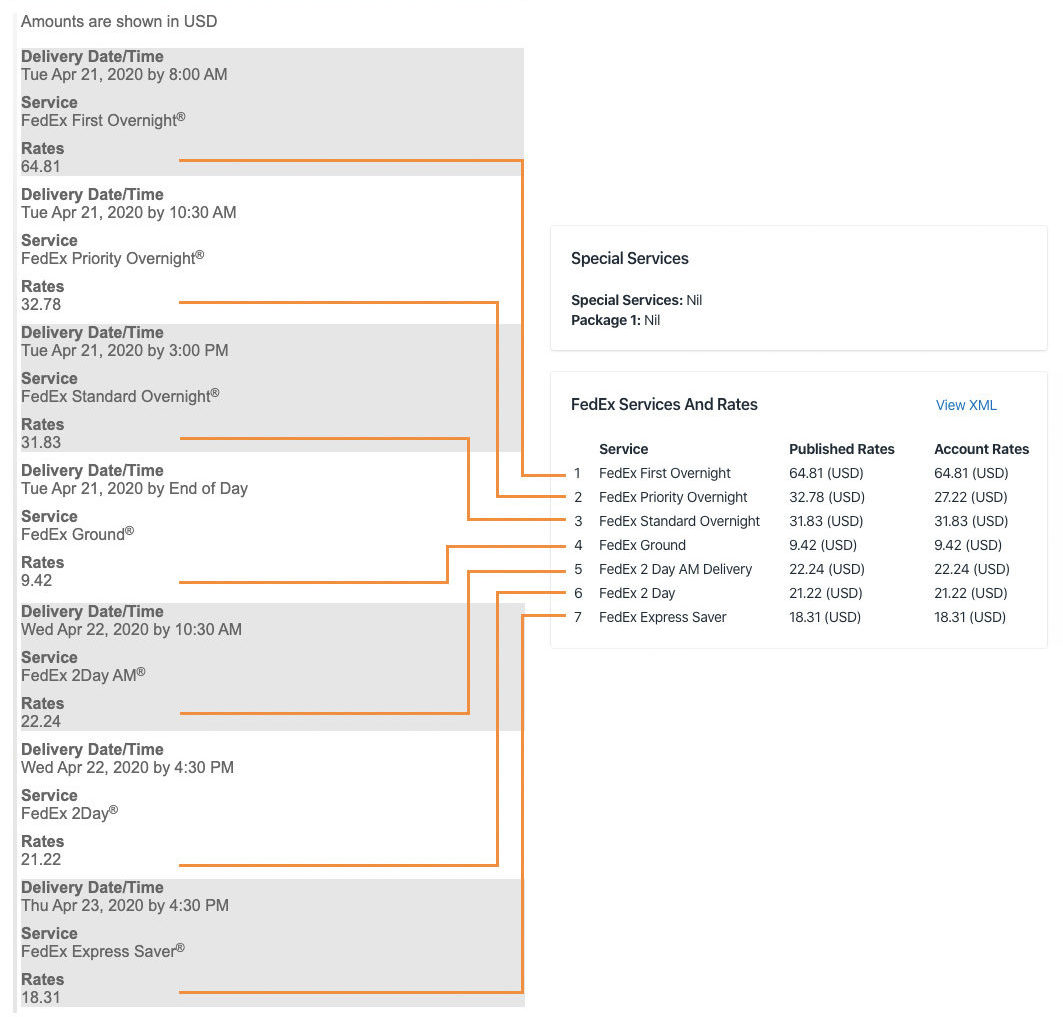Click the 'Thu Apr 23, 2020 by 4:30 PM' delivery time
The image size is (1063, 1017).
coord(125,905)
